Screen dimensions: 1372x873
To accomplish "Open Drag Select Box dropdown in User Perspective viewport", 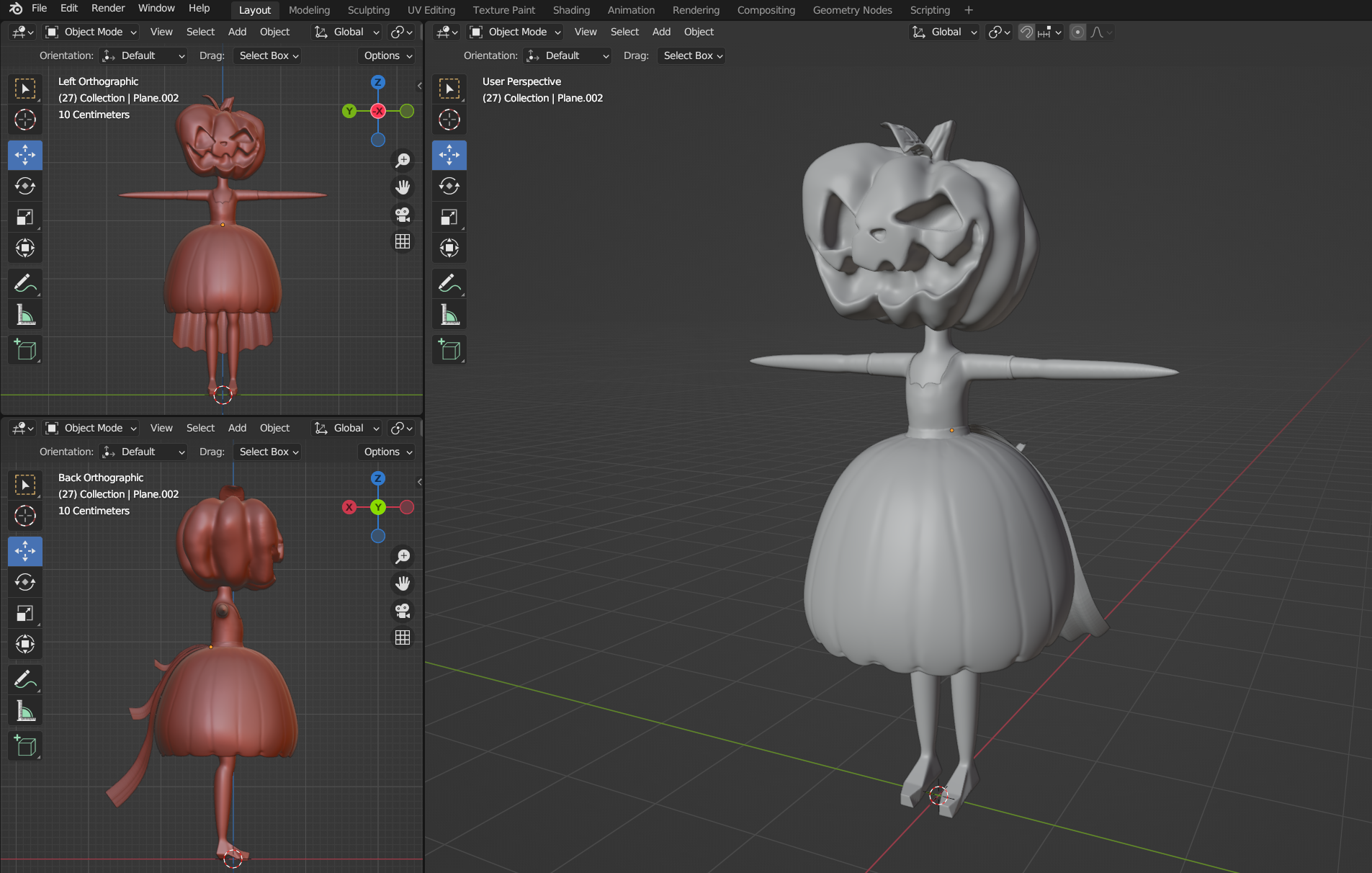I will click(x=691, y=55).
